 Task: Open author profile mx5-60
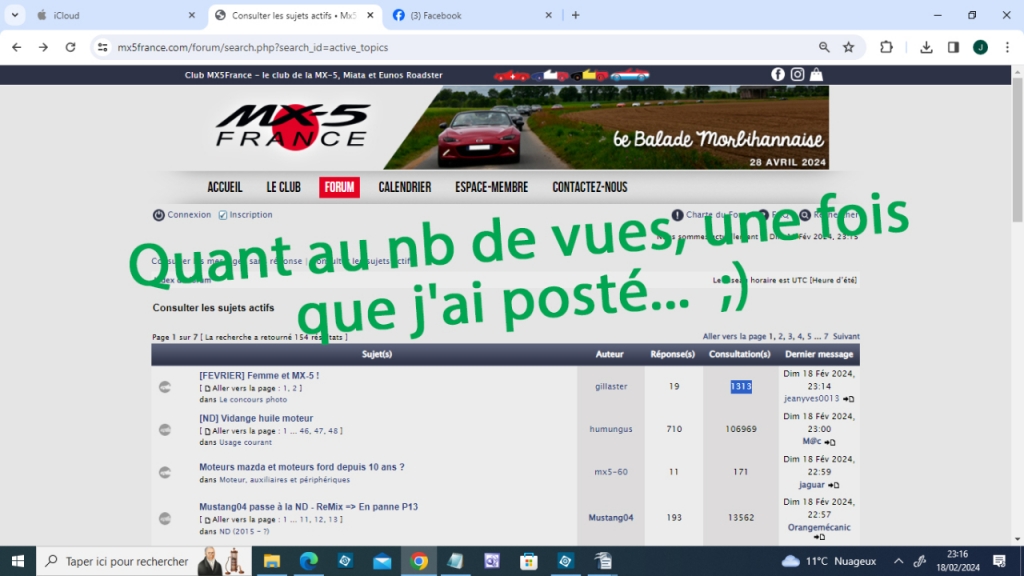pos(611,472)
